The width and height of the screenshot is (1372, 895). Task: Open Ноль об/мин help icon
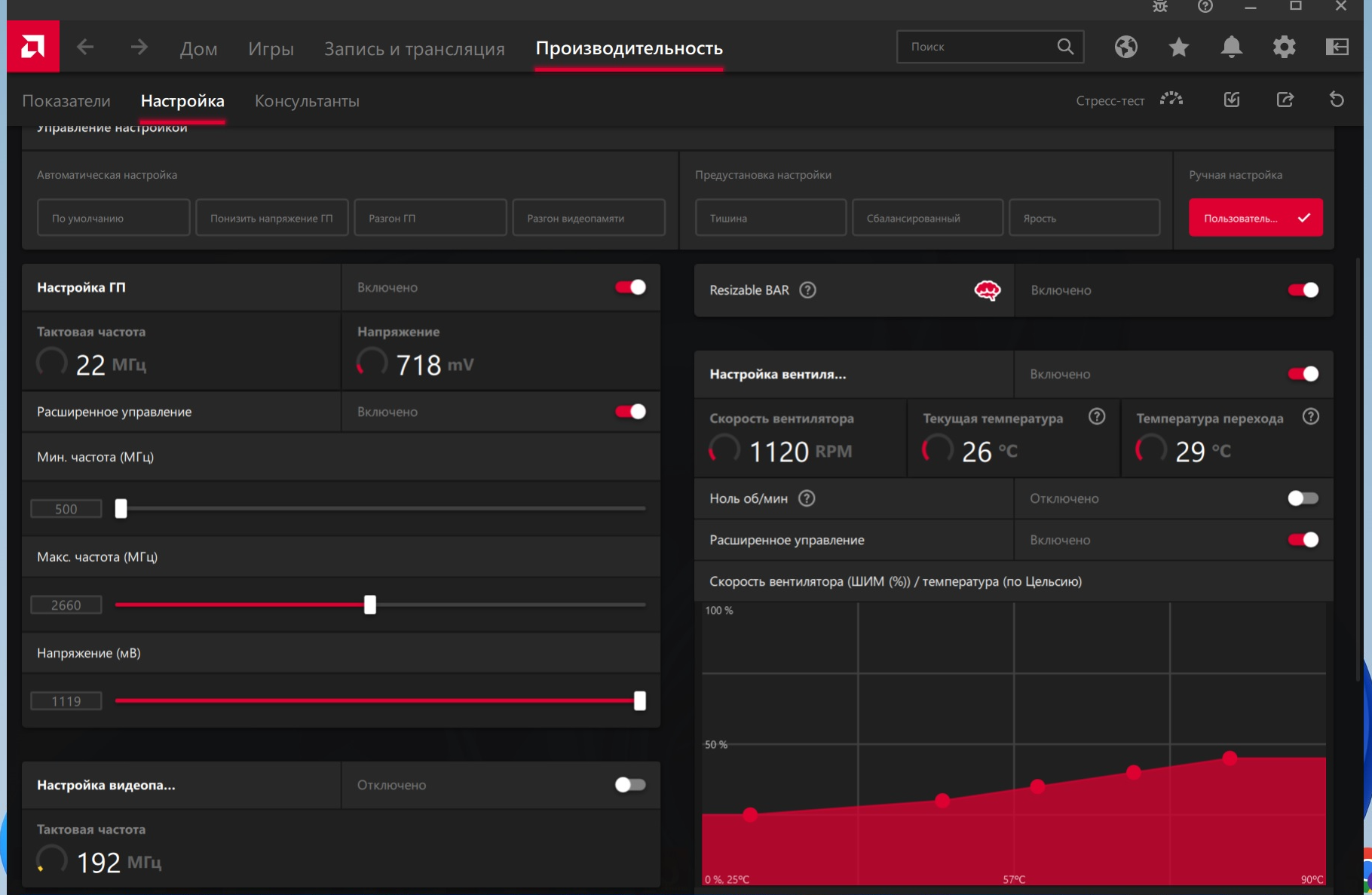(x=807, y=498)
